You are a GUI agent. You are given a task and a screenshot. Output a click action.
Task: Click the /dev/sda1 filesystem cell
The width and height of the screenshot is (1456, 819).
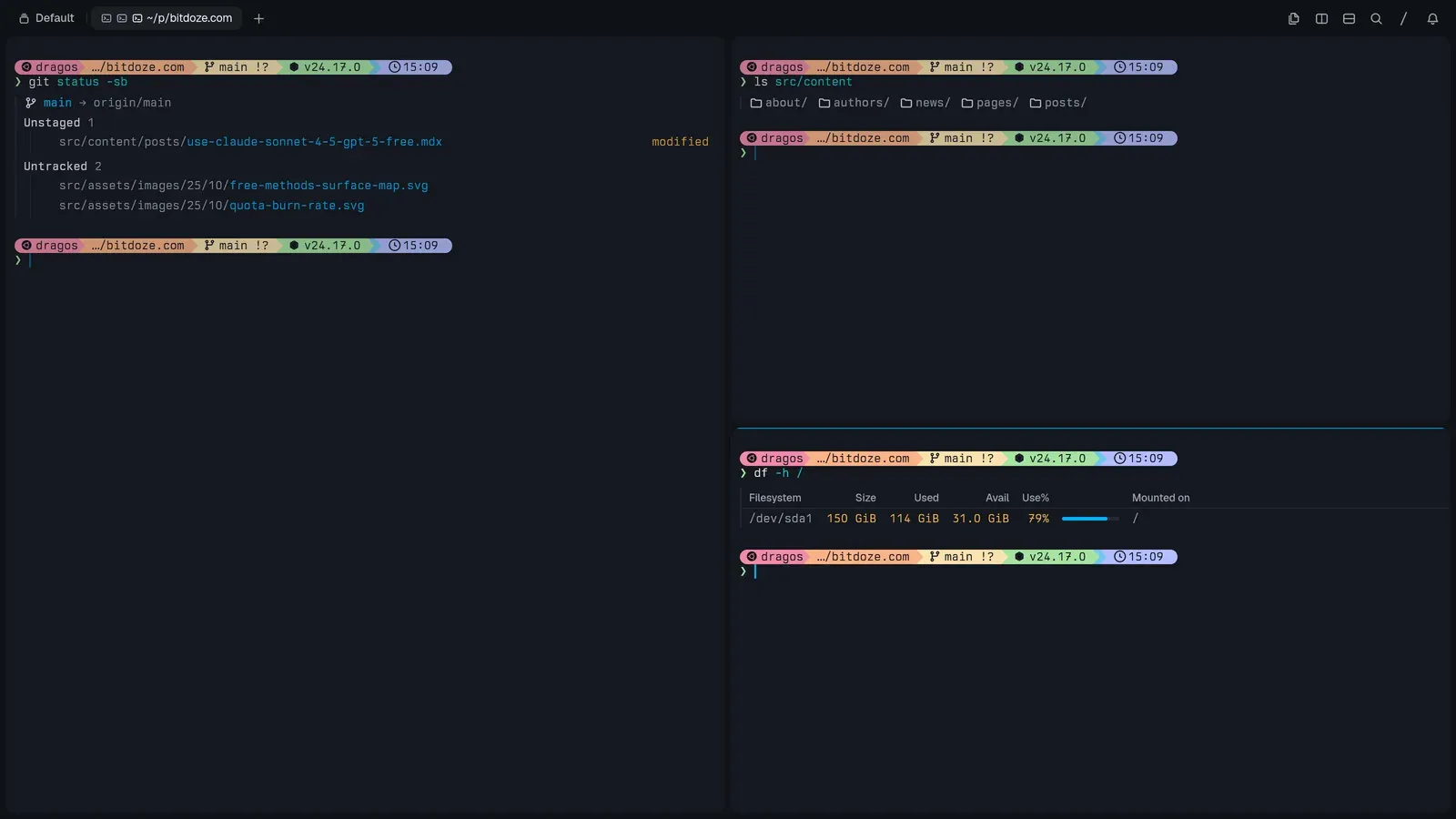tap(780, 519)
